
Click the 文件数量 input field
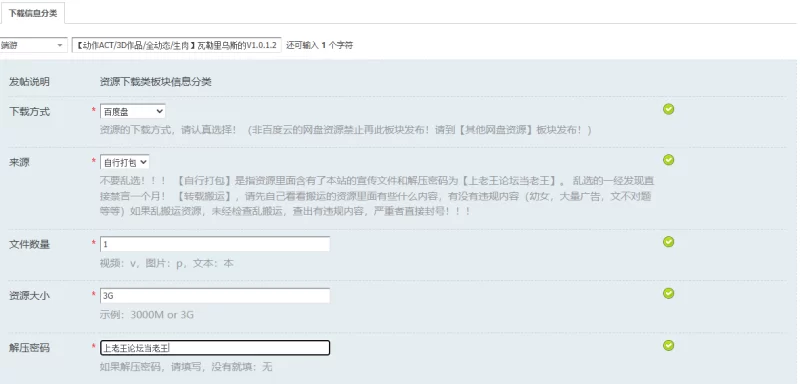tap(215, 244)
